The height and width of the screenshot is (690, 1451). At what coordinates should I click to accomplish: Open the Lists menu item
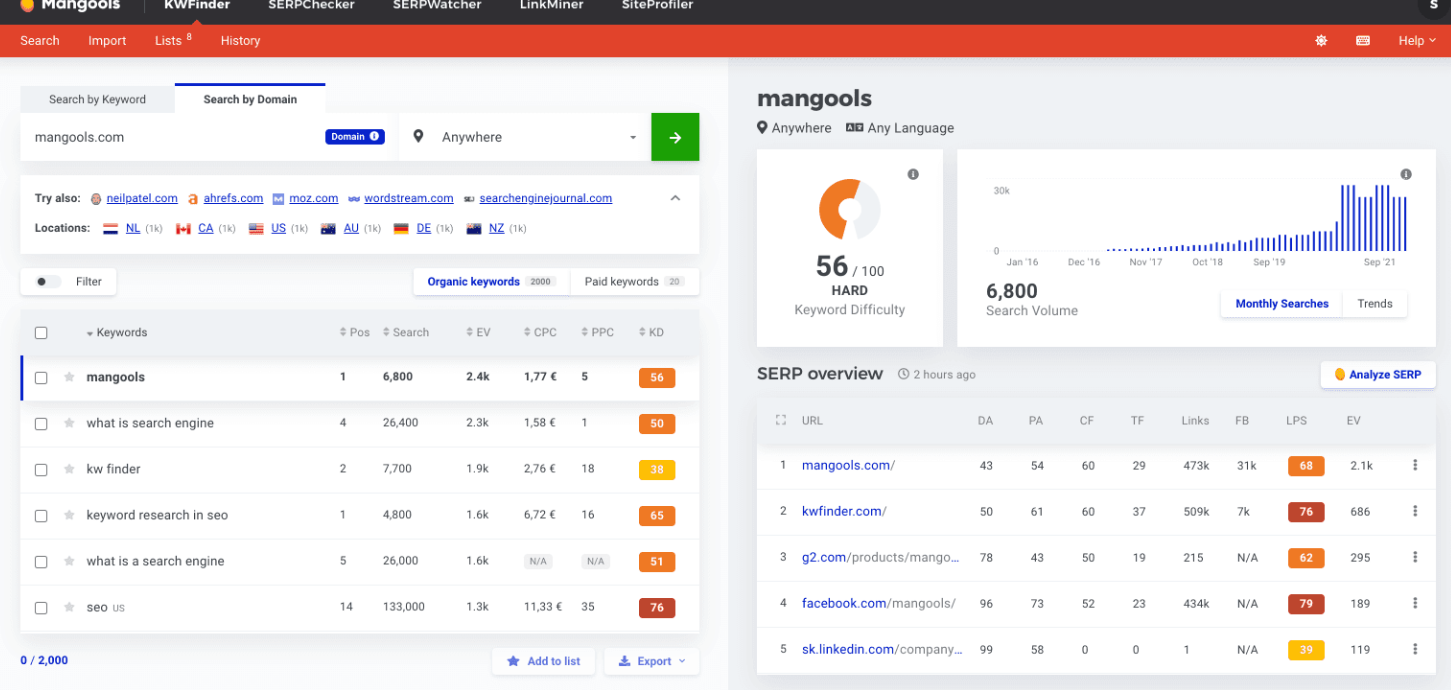coord(173,41)
